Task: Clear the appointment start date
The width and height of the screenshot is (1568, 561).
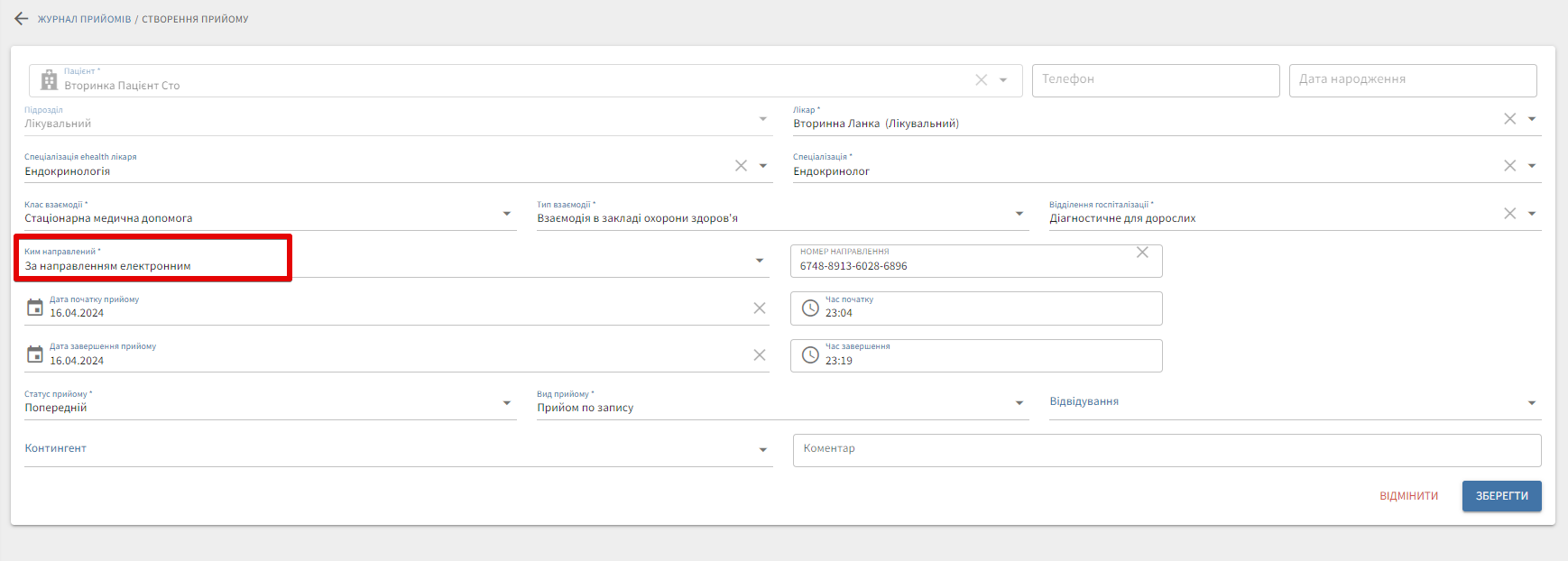Action: point(759,308)
